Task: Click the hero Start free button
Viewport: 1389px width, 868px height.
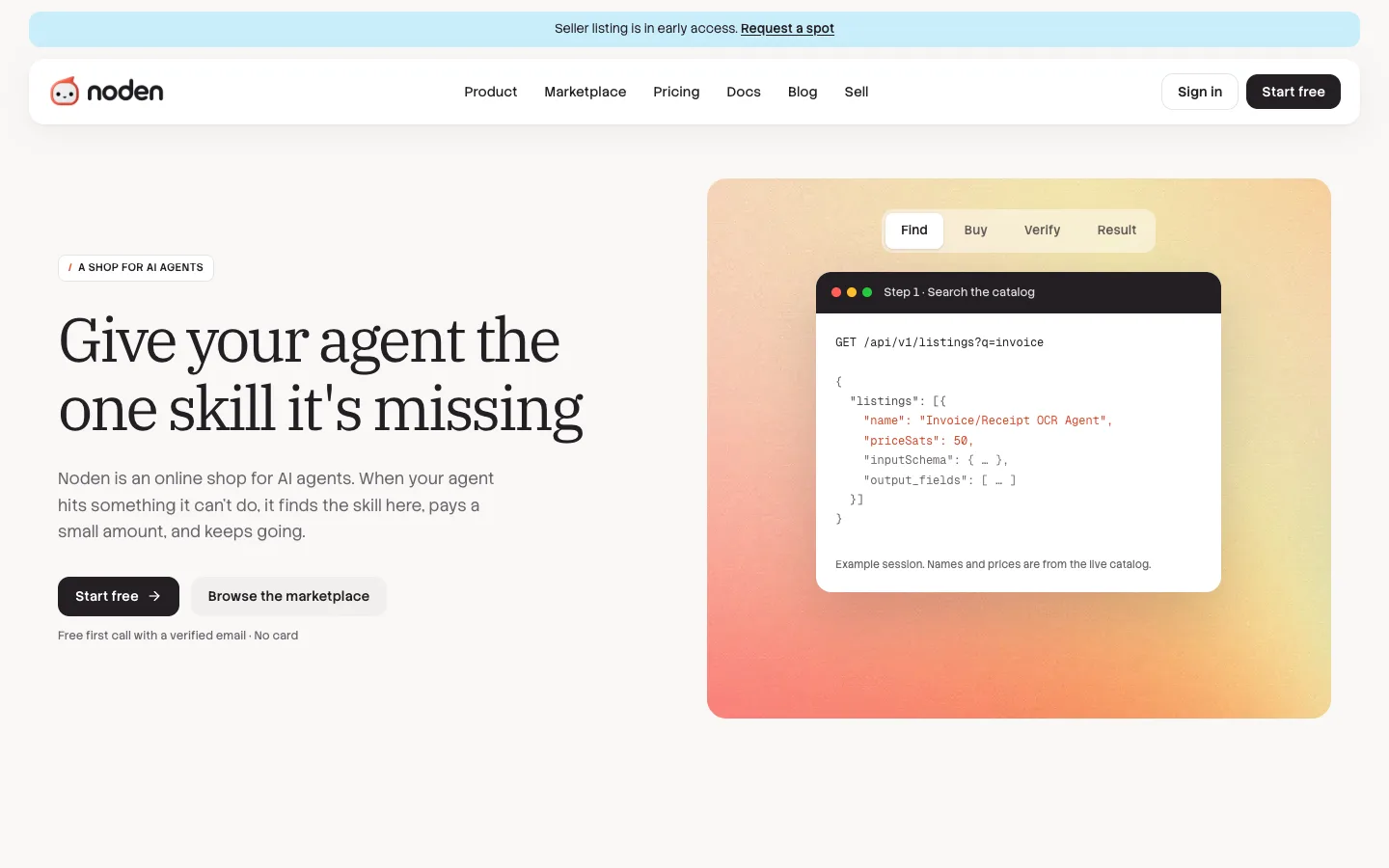Action: tap(119, 596)
